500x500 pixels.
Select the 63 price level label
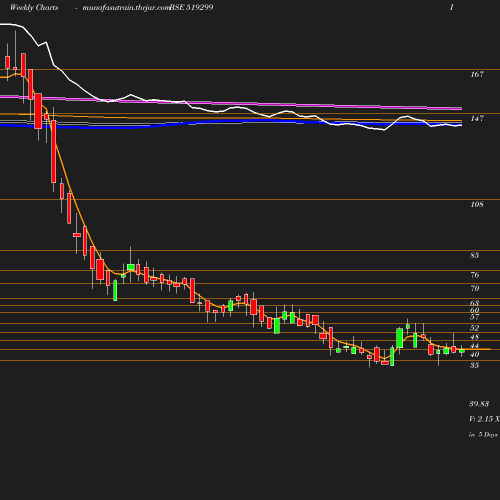[474, 303]
